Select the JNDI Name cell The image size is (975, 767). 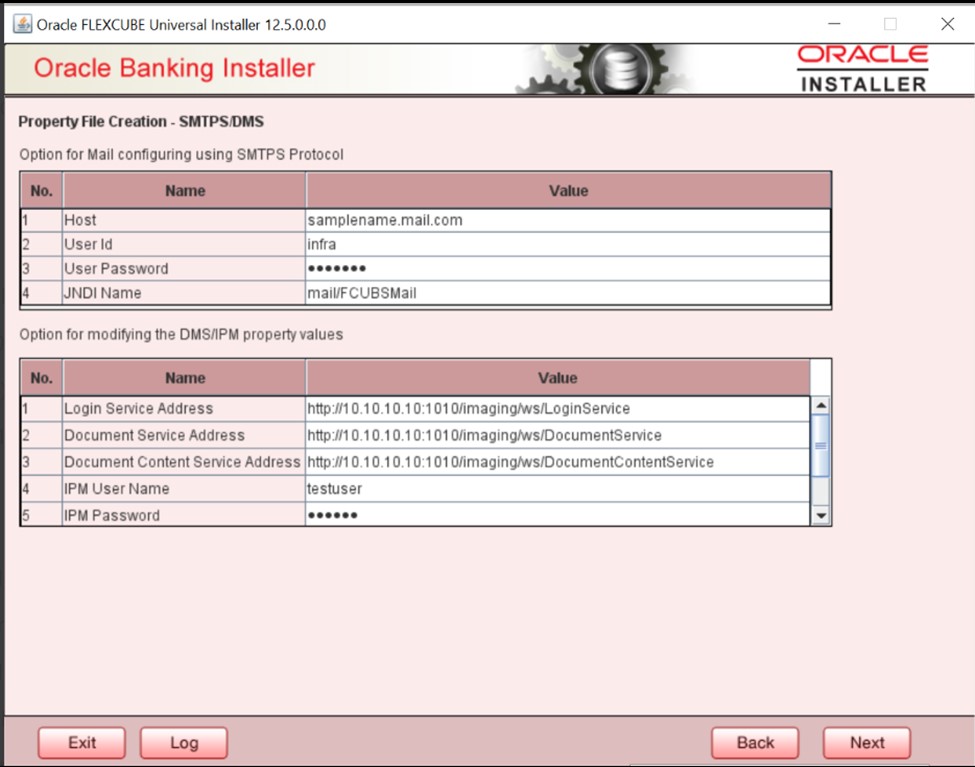click(x=183, y=293)
